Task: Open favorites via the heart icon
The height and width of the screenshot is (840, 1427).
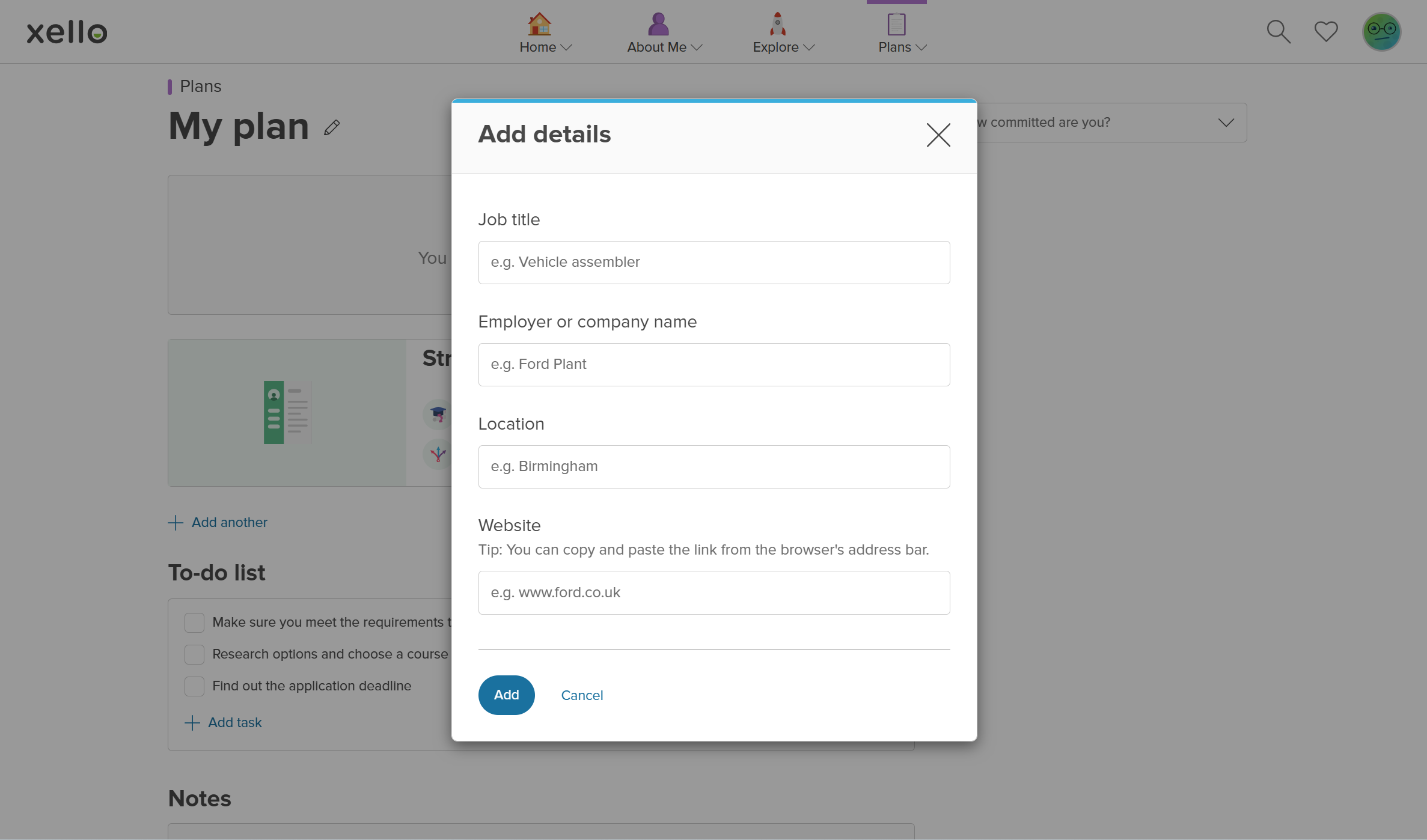Action: tap(1325, 31)
